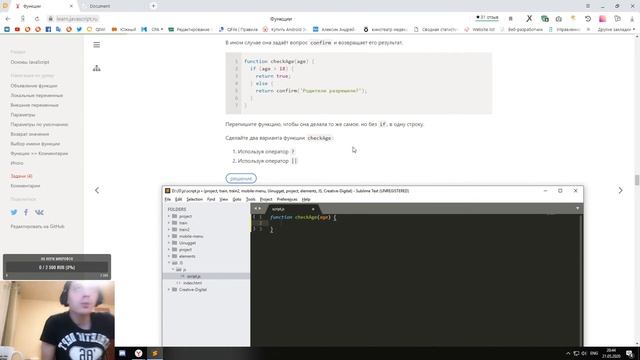Open Sublime Text from the taskbar
The image size is (640, 360).
pyautogui.click(x=155, y=353)
